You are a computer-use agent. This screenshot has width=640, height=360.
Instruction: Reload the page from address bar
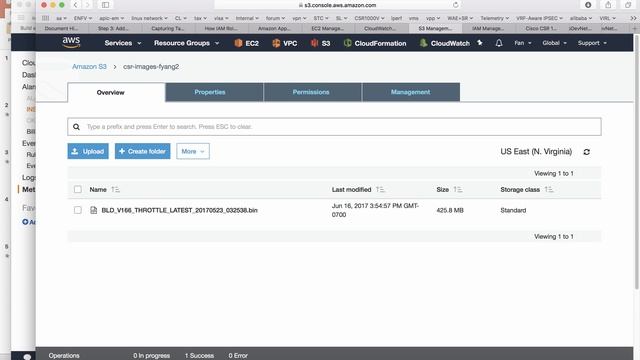(456, 5)
